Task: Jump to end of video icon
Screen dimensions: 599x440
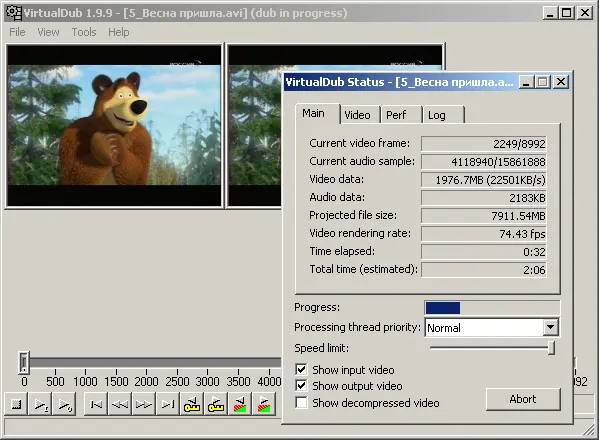Action: [168, 404]
